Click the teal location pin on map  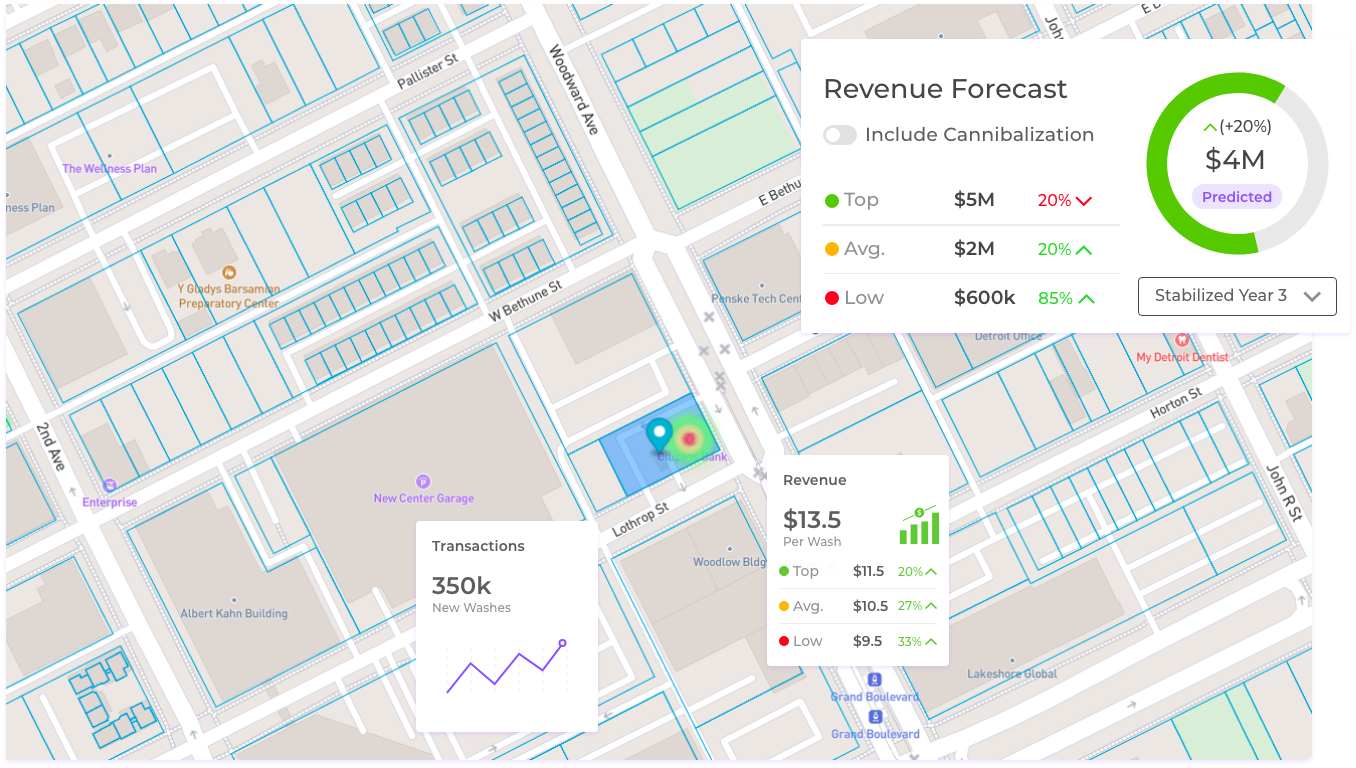(x=659, y=437)
